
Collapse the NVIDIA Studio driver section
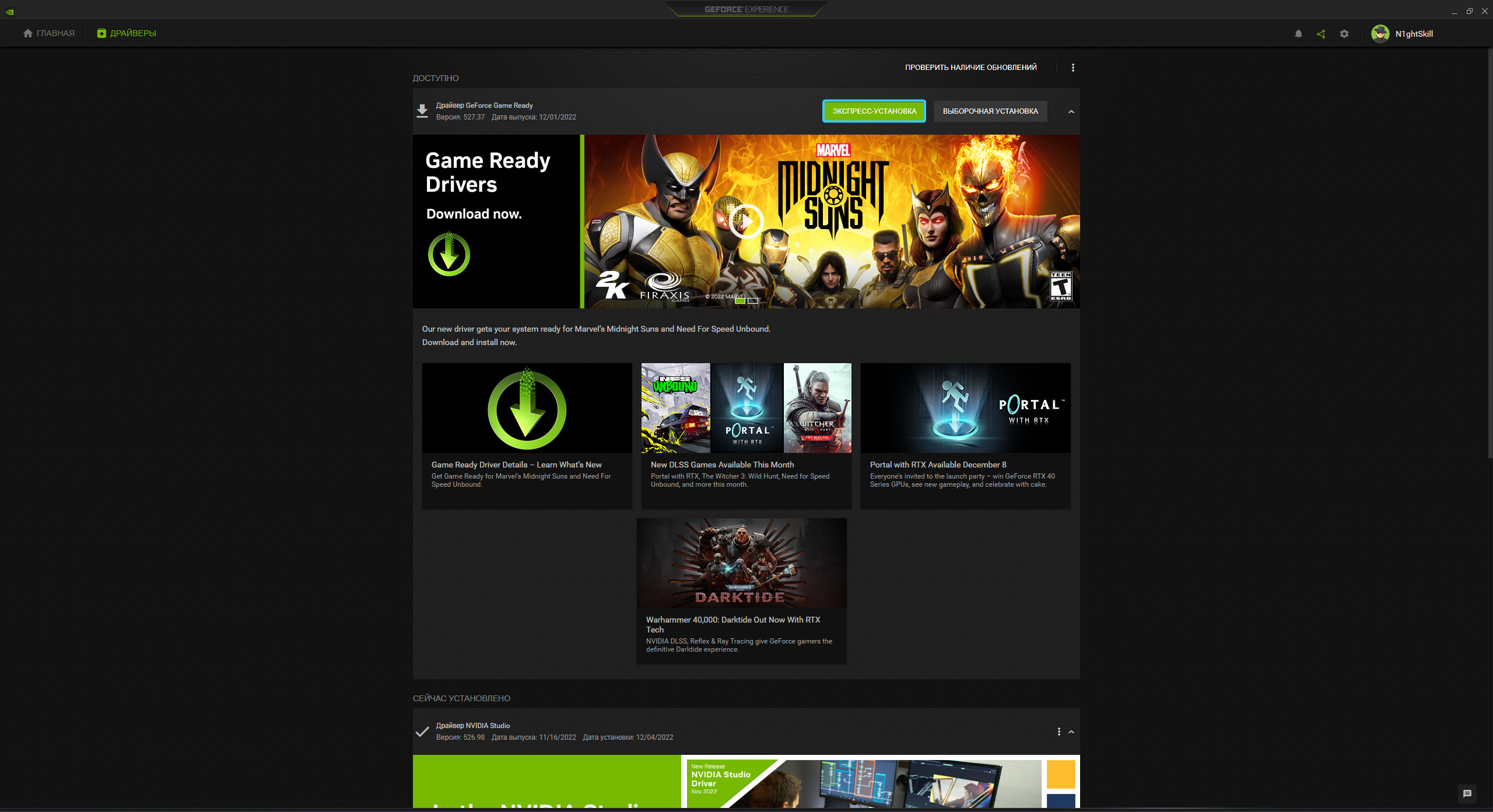[1071, 732]
